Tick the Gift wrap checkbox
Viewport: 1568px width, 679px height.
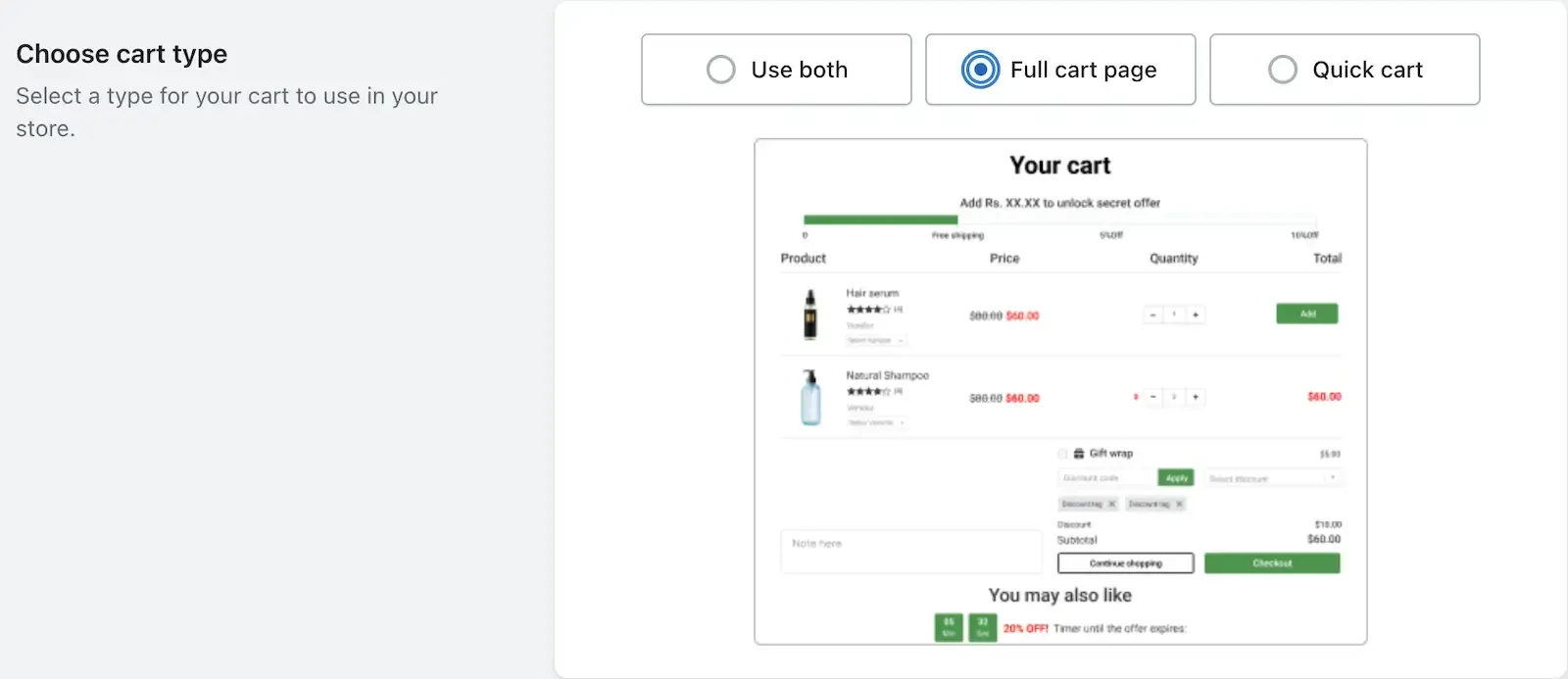click(x=1062, y=454)
